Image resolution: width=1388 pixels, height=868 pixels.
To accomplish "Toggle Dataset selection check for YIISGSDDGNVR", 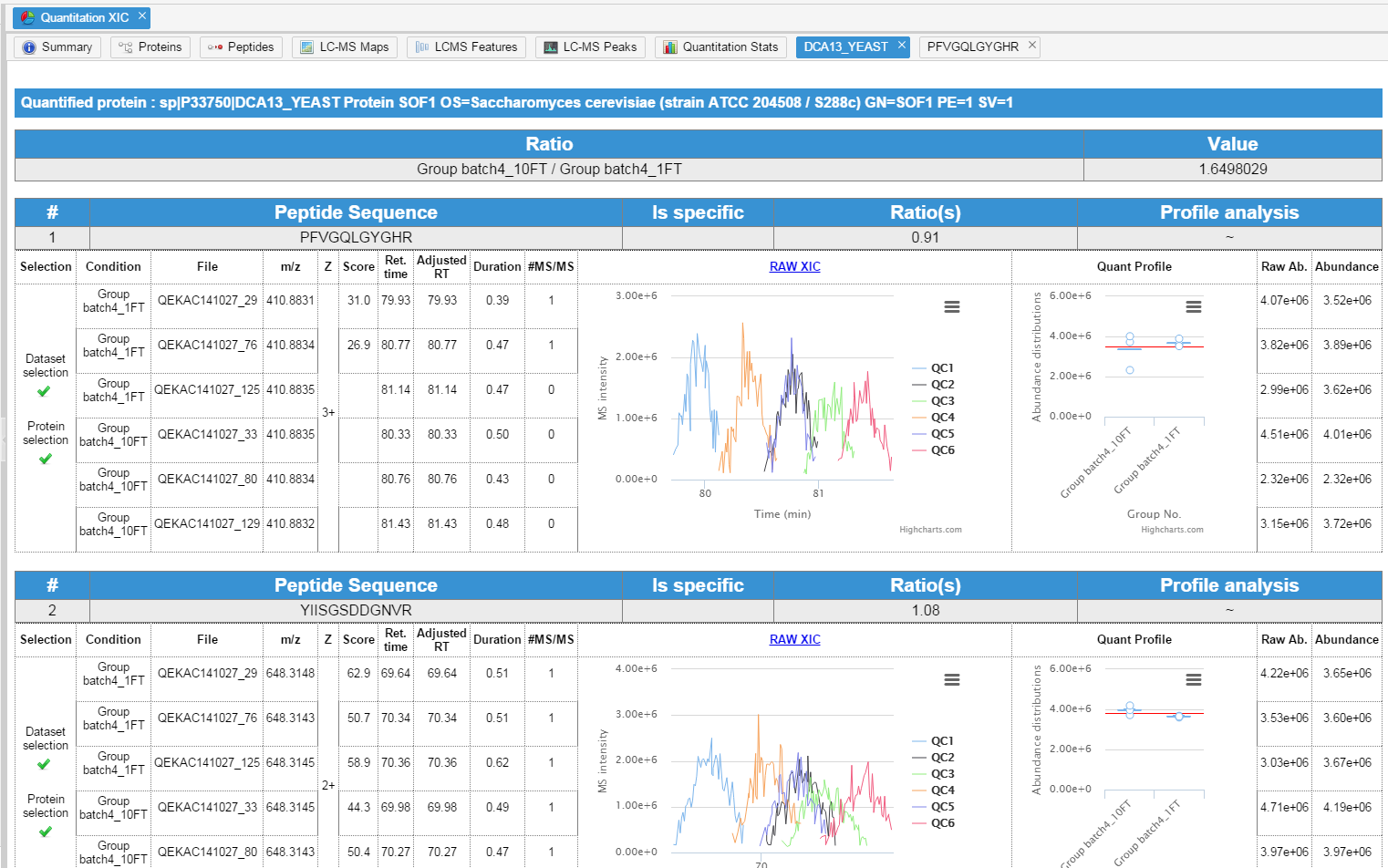I will click(x=44, y=764).
